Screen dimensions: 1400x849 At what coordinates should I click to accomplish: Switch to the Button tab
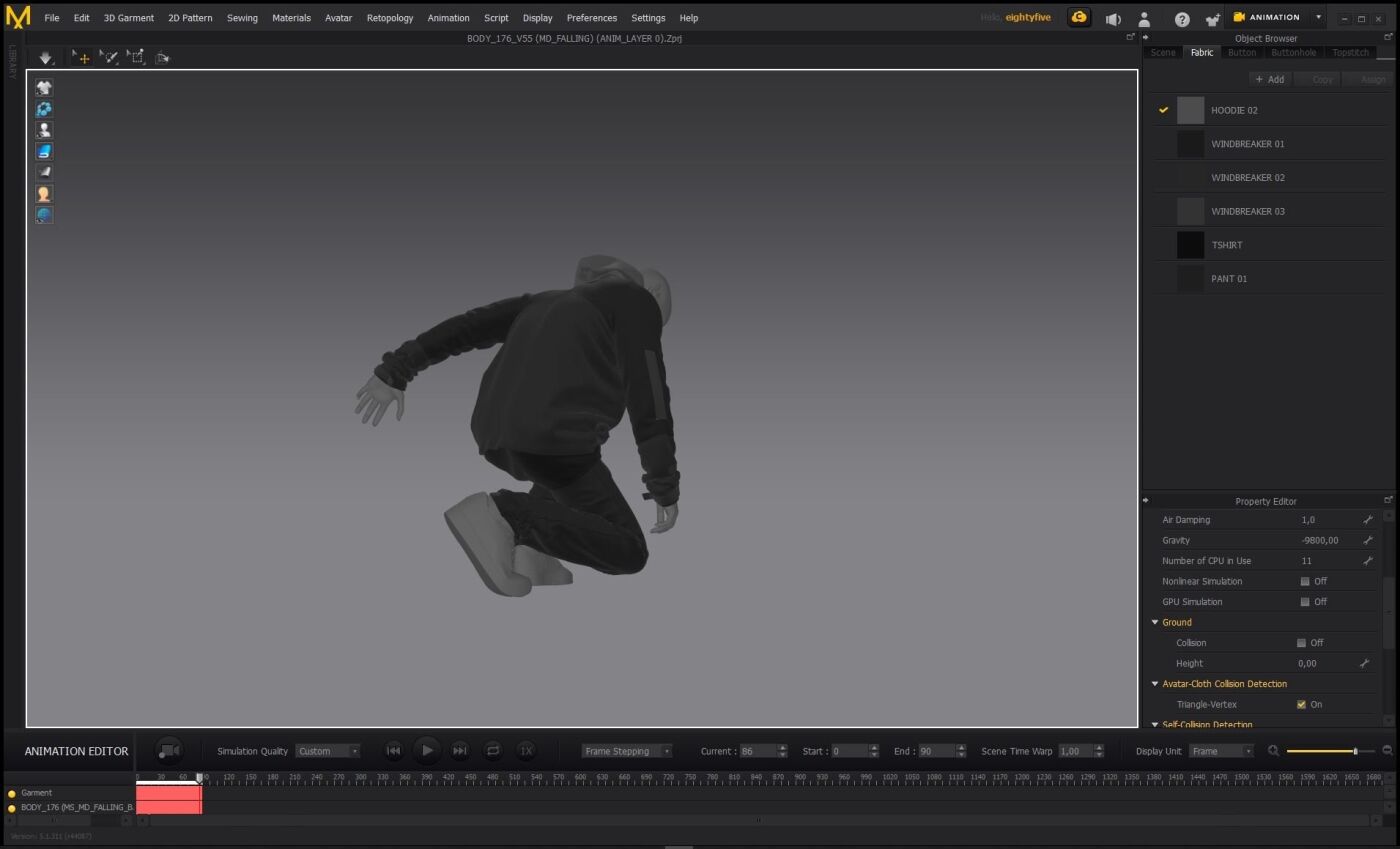pos(1242,52)
